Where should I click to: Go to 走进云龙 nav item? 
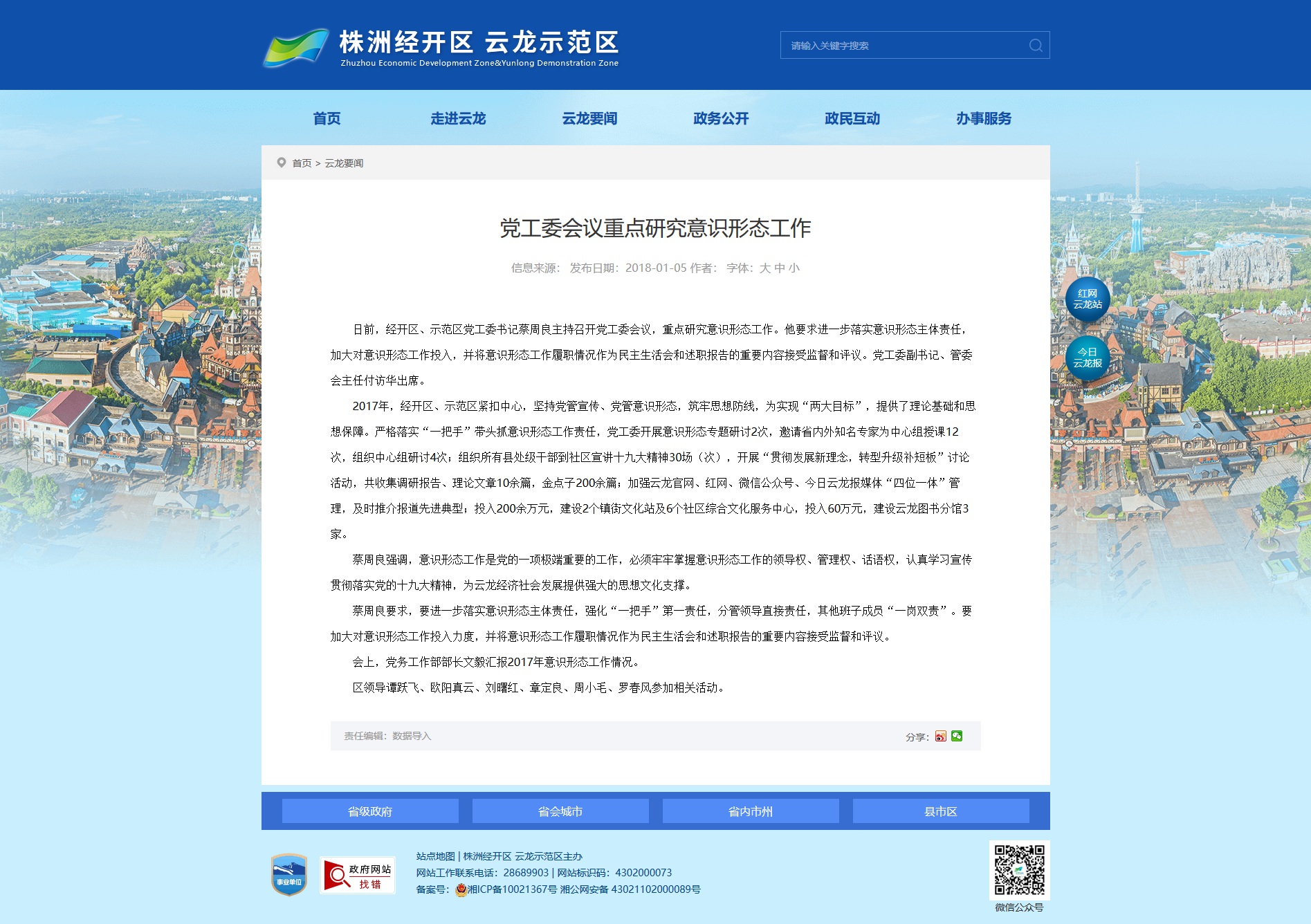click(458, 119)
